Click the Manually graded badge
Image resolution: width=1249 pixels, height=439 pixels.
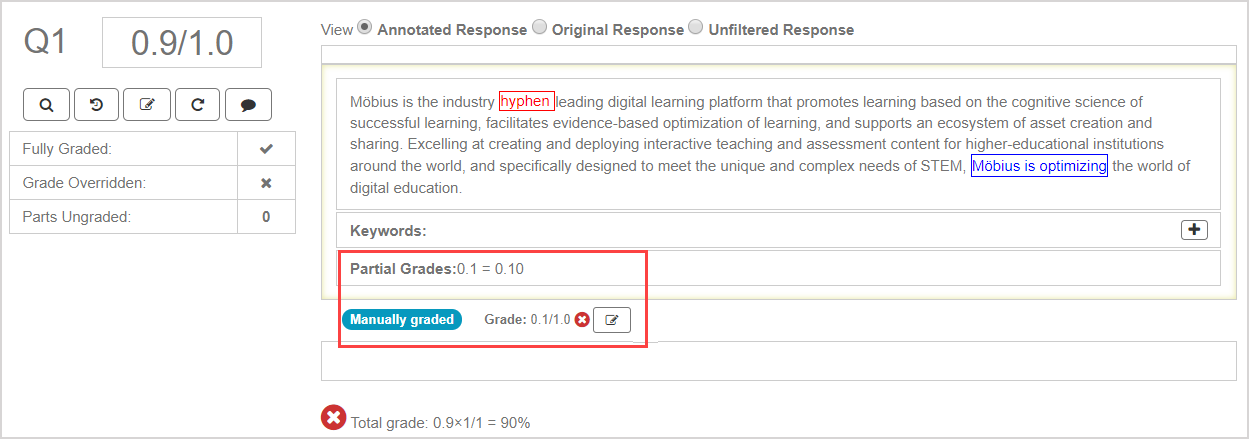(x=402, y=320)
